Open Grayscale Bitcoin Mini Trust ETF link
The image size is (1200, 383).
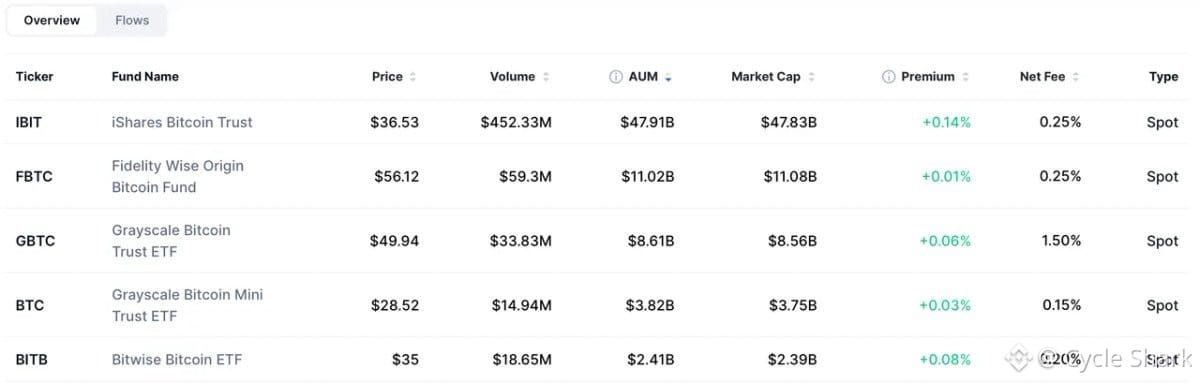click(187, 305)
